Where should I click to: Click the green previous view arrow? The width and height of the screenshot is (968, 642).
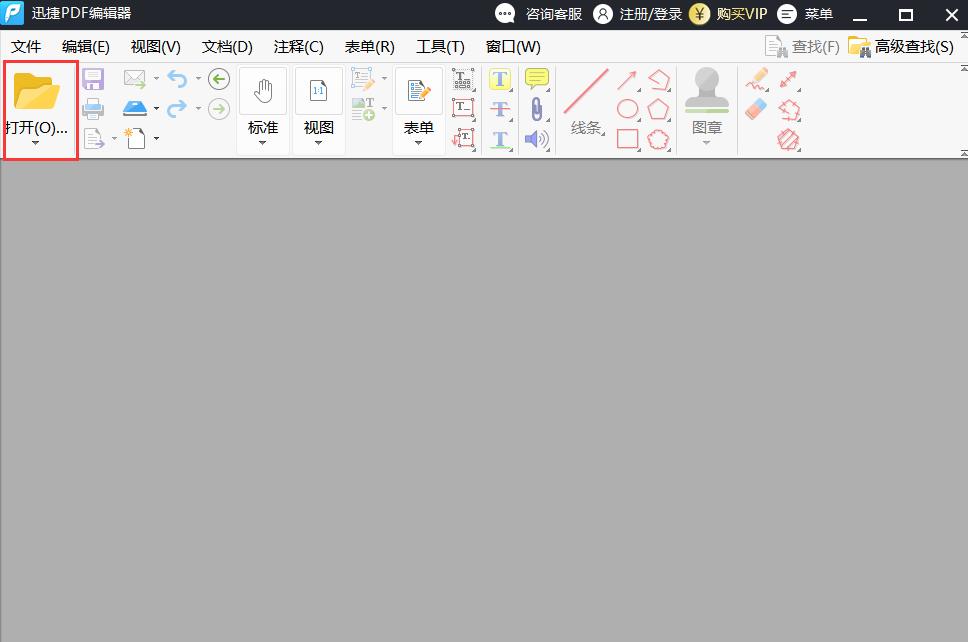click(x=219, y=79)
